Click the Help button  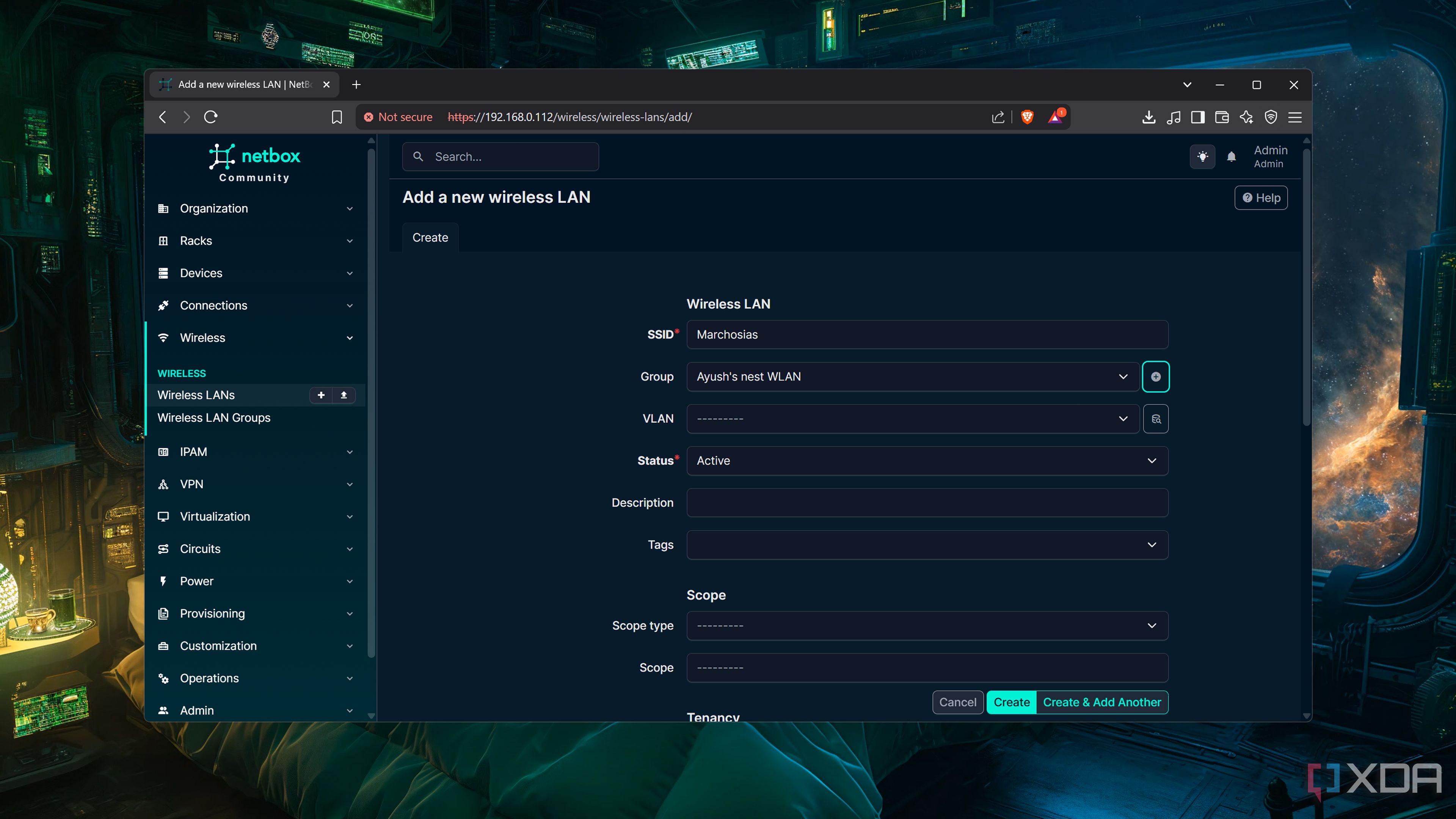[1260, 198]
